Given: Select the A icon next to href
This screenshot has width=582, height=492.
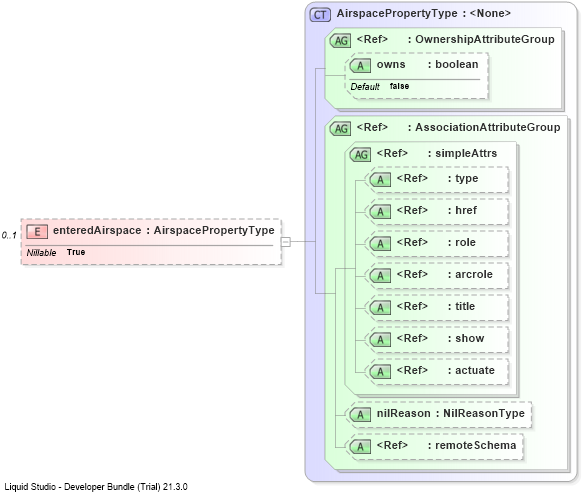Looking at the screenshot, I should click(x=380, y=212).
